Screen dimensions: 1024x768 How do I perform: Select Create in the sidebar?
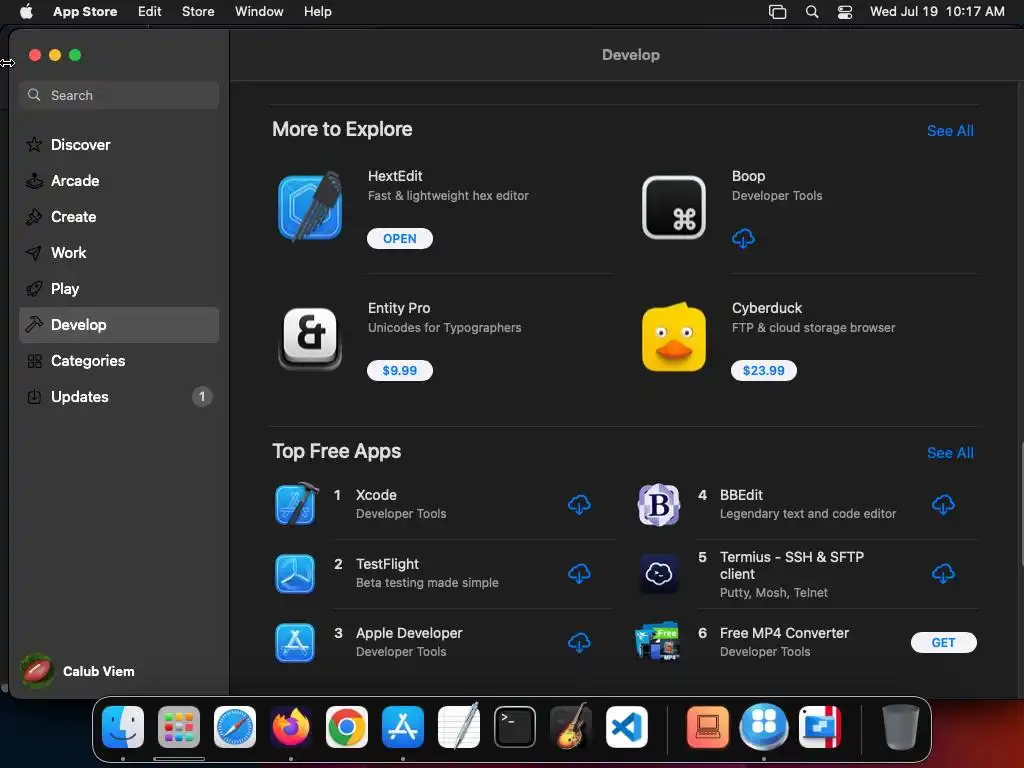(119, 216)
